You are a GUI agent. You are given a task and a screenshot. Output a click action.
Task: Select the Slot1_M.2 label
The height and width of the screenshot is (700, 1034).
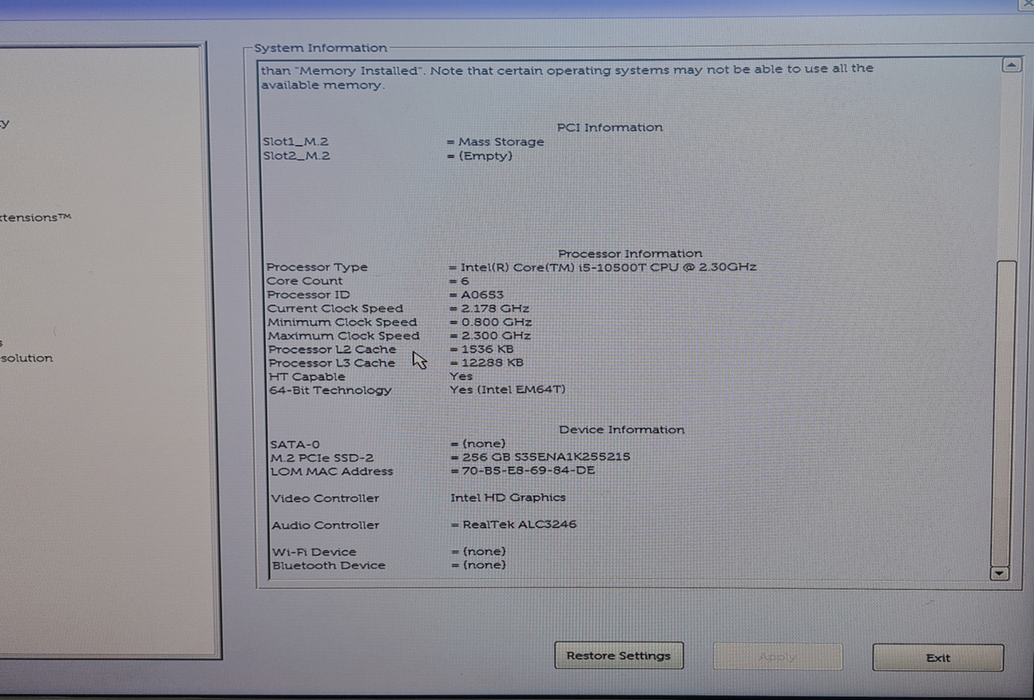295,142
